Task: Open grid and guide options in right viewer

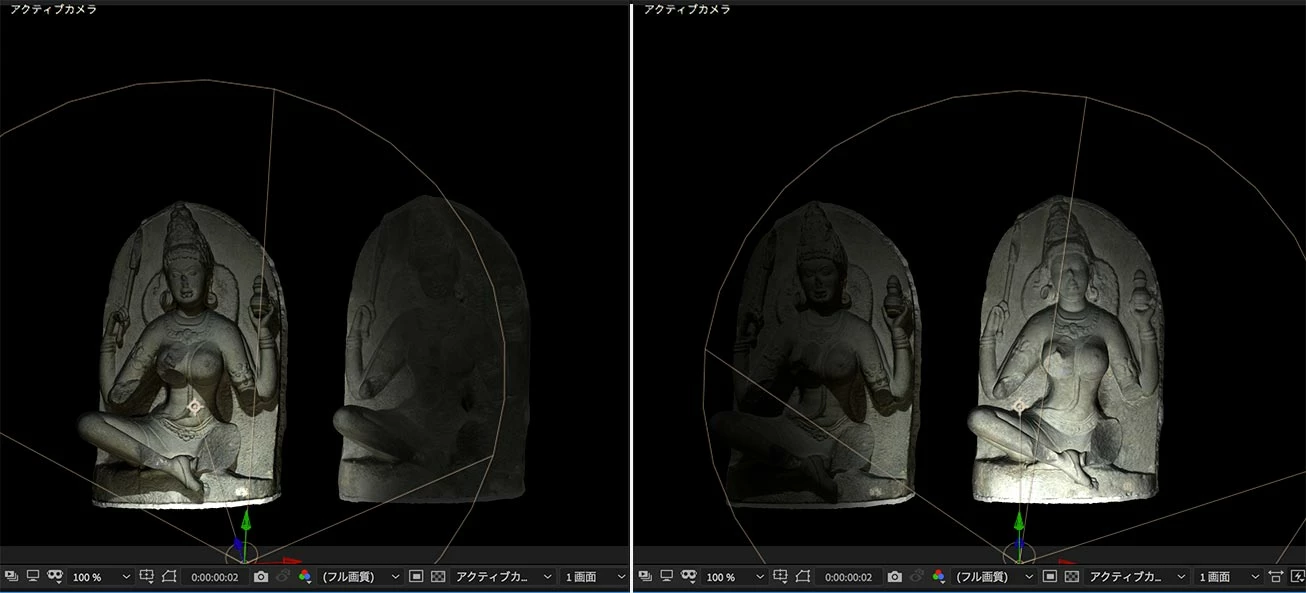Action: coord(781,577)
